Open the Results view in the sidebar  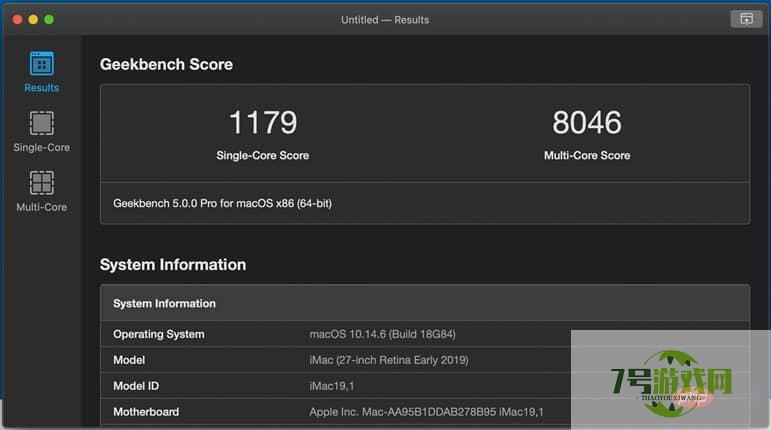tap(41, 72)
